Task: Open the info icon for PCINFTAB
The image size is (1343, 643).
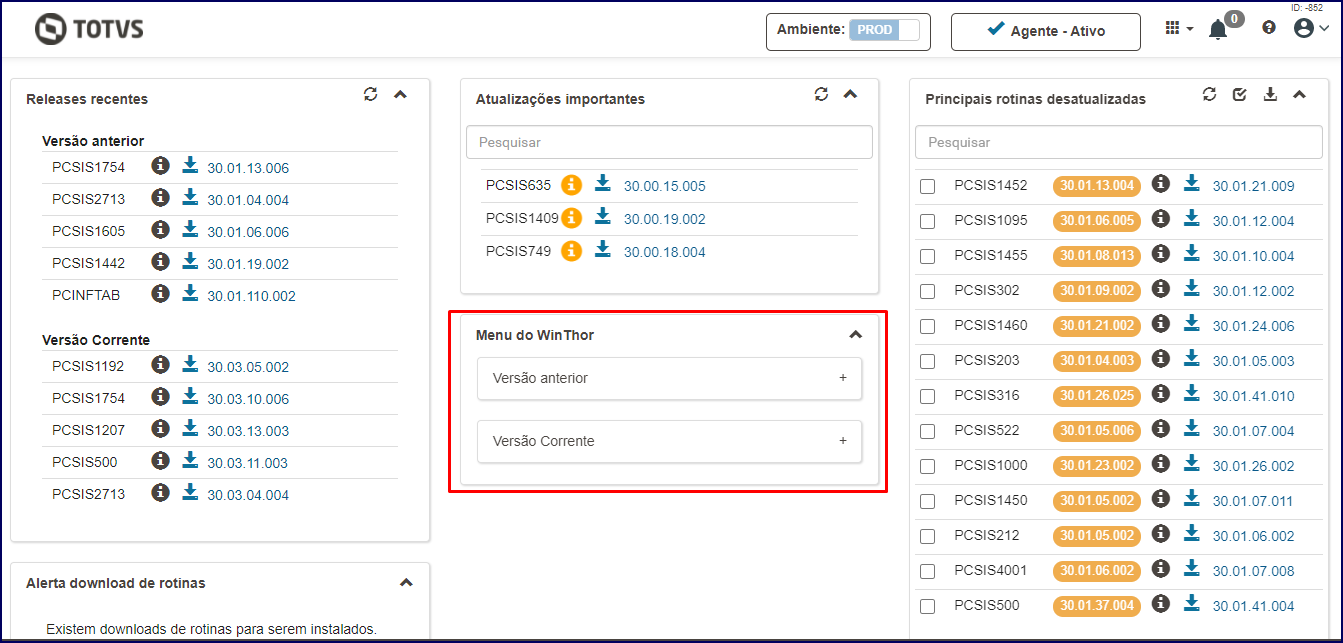Action: pos(160,293)
